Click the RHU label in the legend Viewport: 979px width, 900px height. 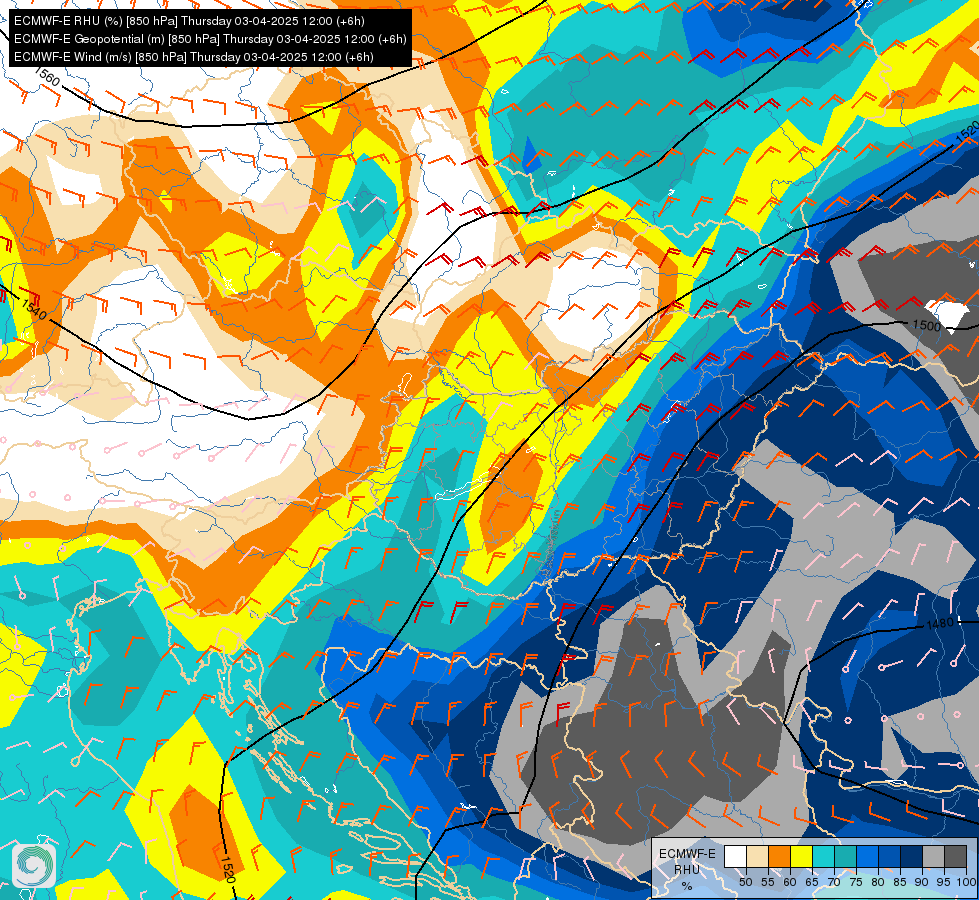[687, 869]
